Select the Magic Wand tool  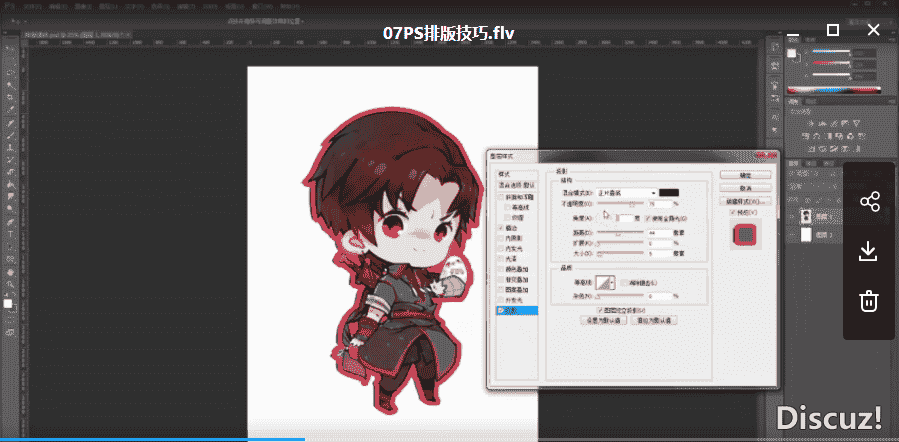click(x=10, y=85)
